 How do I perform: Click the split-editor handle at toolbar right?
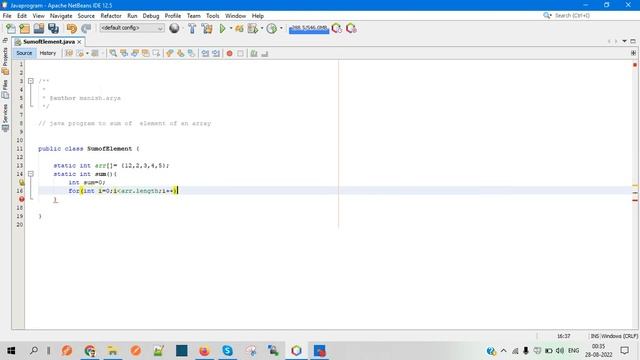pyautogui.click(x=633, y=53)
